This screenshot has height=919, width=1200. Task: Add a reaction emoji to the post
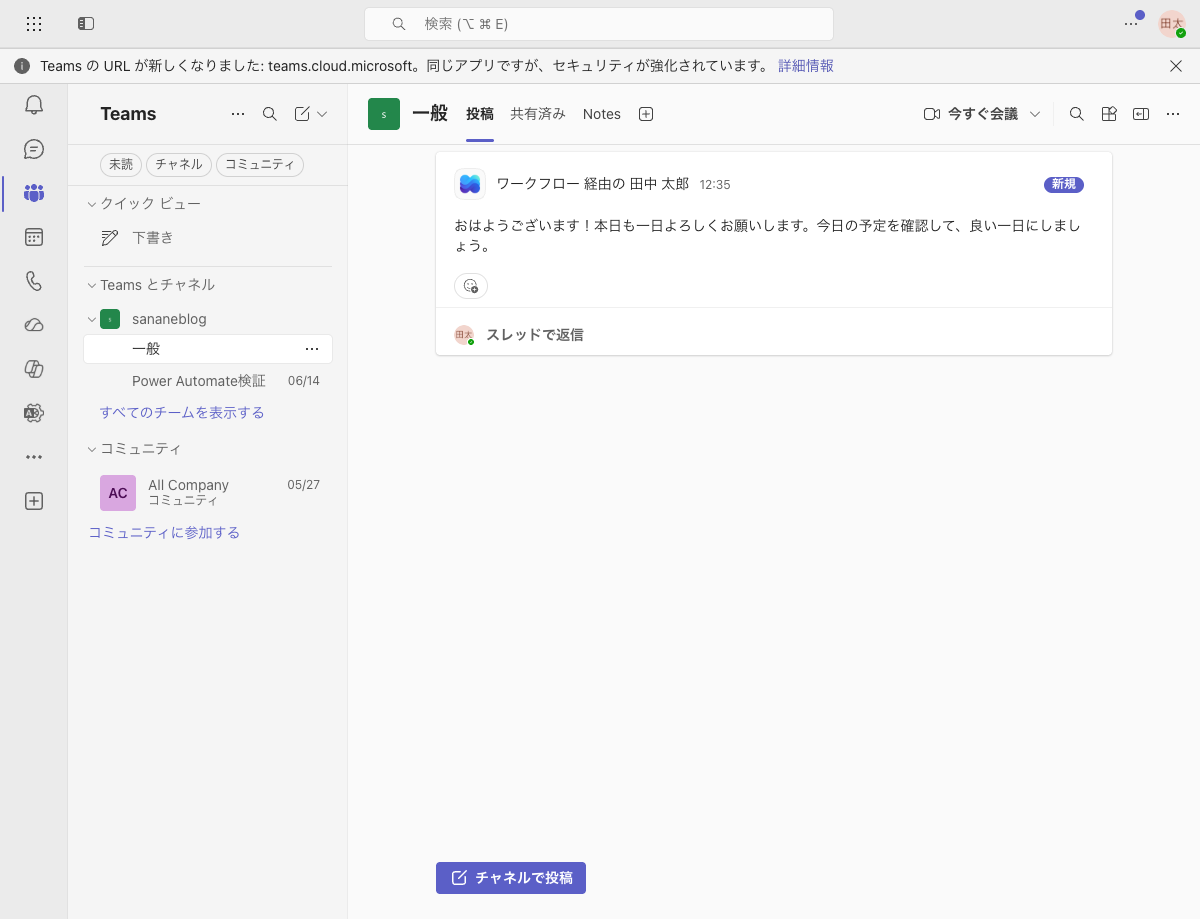click(471, 286)
